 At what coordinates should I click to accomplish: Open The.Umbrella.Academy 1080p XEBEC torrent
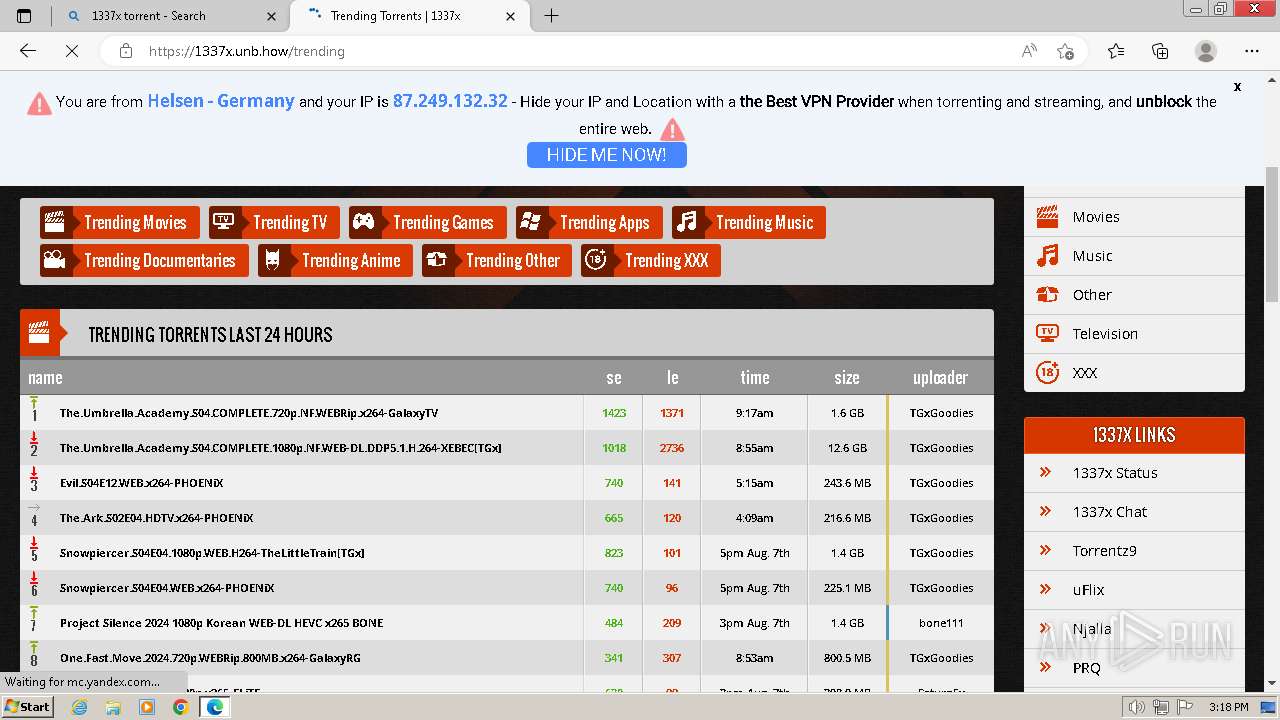point(280,448)
